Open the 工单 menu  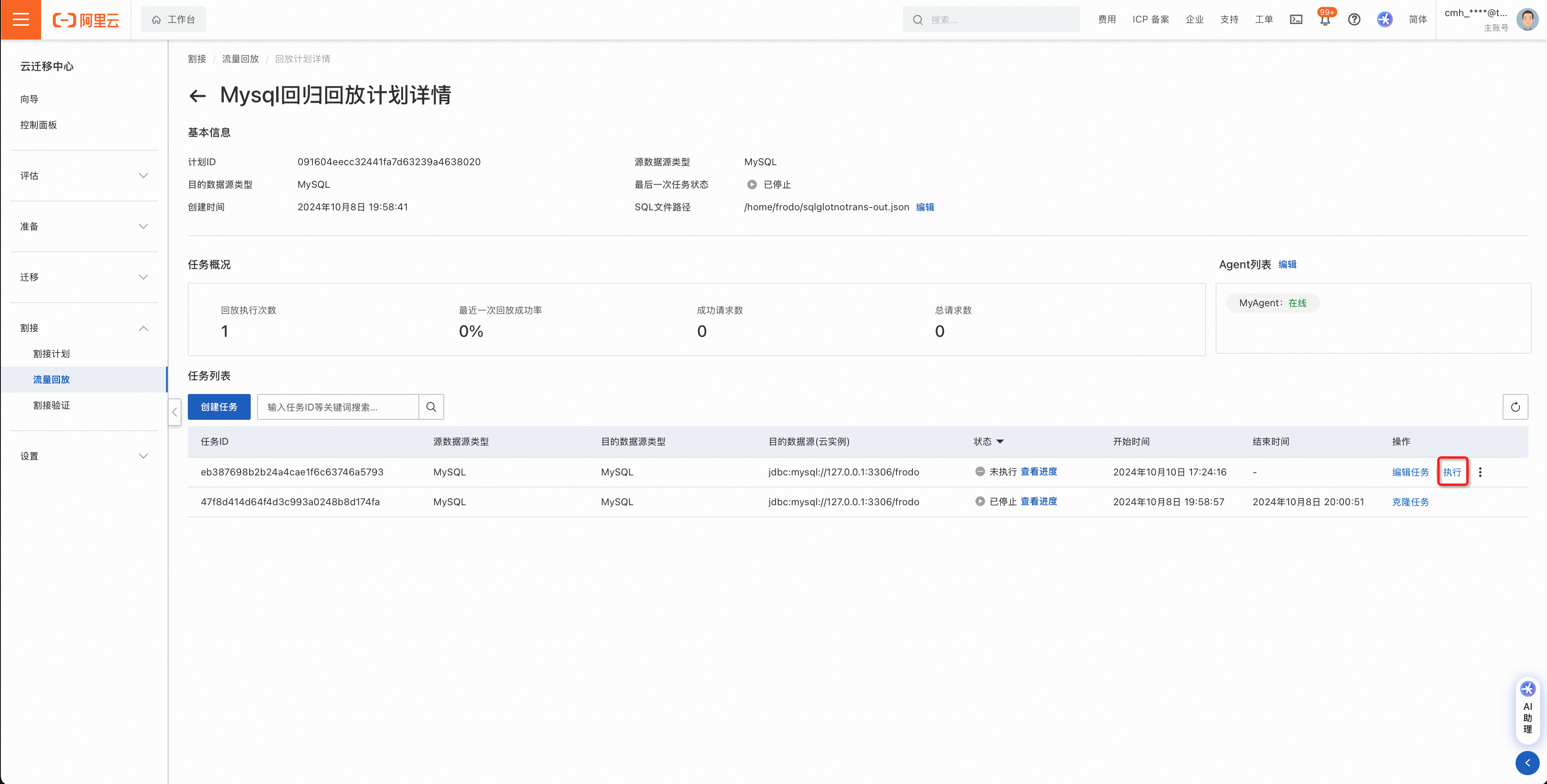(x=1264, y=20)
